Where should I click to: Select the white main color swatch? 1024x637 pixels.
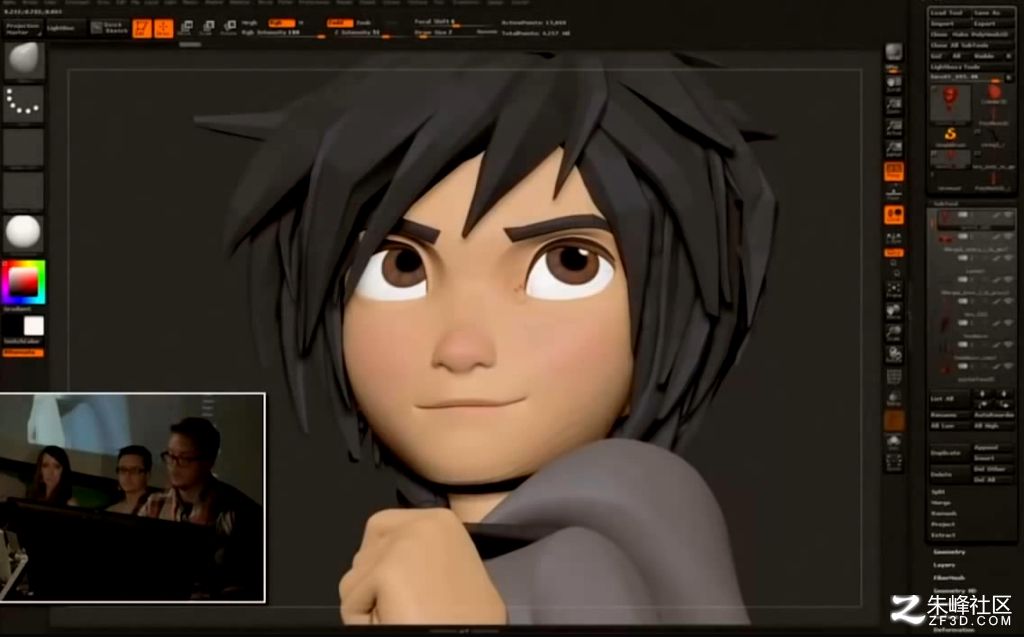coord(33,325)
